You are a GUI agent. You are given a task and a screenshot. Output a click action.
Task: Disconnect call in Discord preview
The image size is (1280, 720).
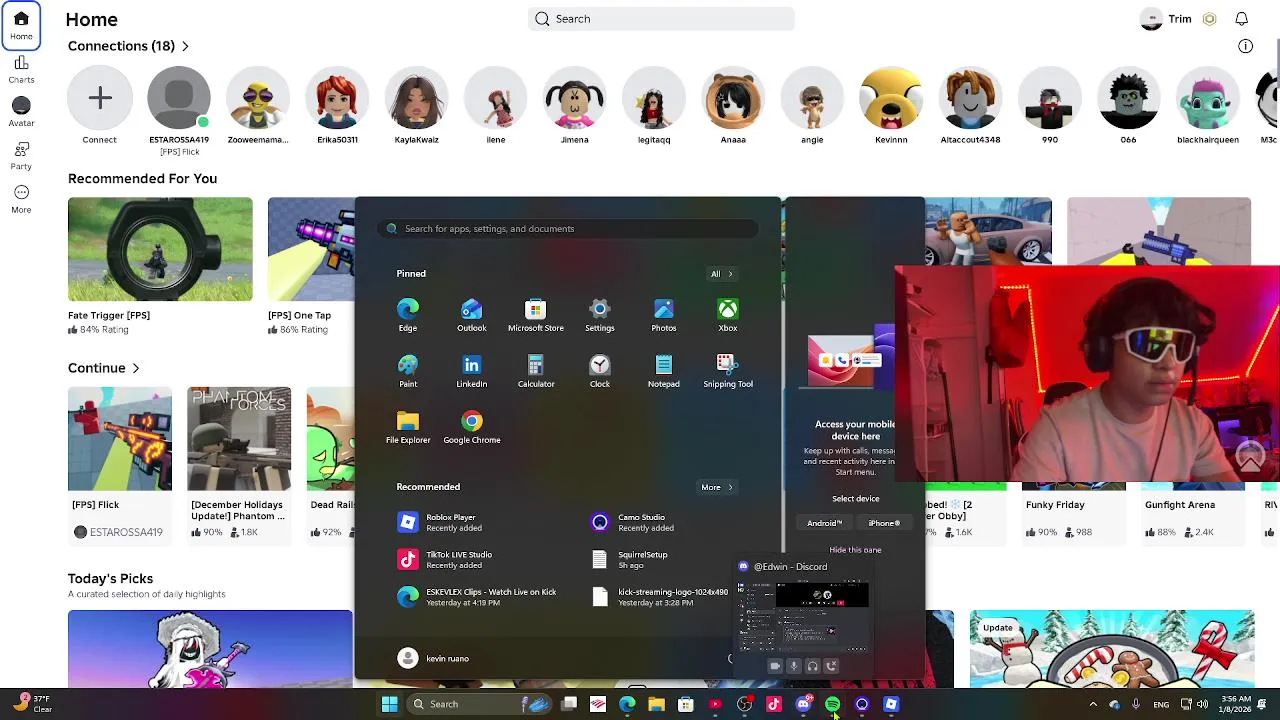coord(832,666)
